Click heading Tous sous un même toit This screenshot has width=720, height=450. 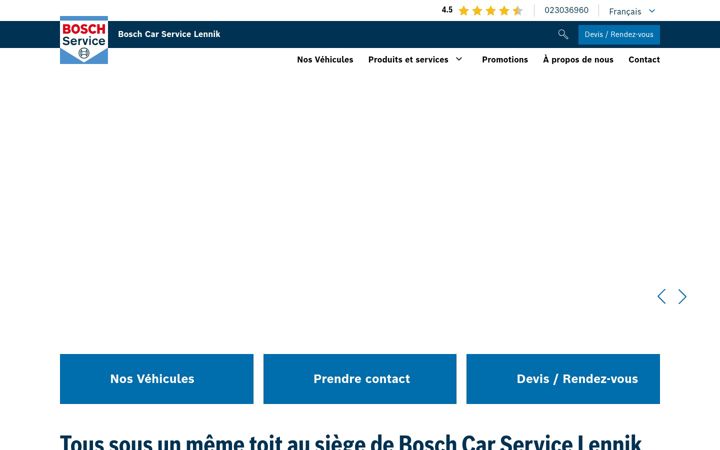coord(351,442)
